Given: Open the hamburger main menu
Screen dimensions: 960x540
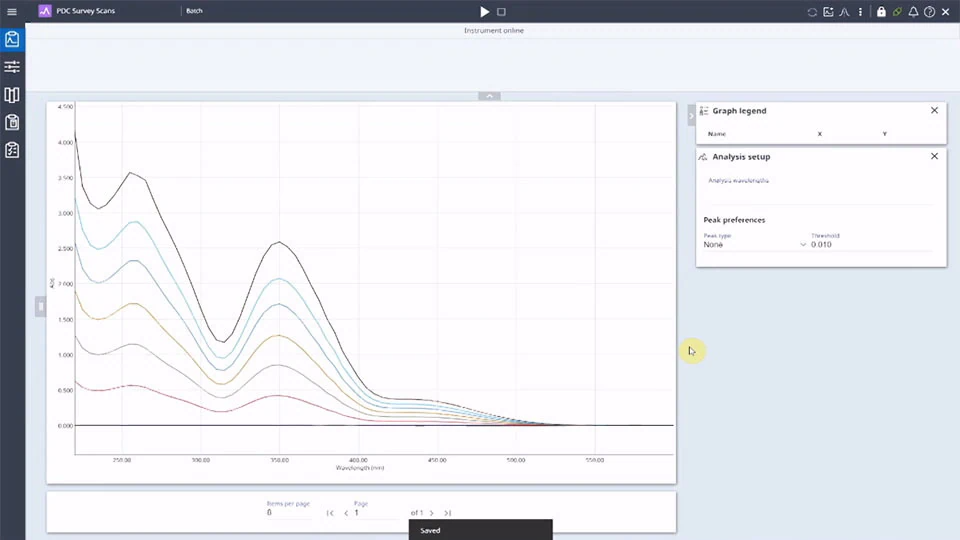Looking at the screenshot, I should 12,12.
